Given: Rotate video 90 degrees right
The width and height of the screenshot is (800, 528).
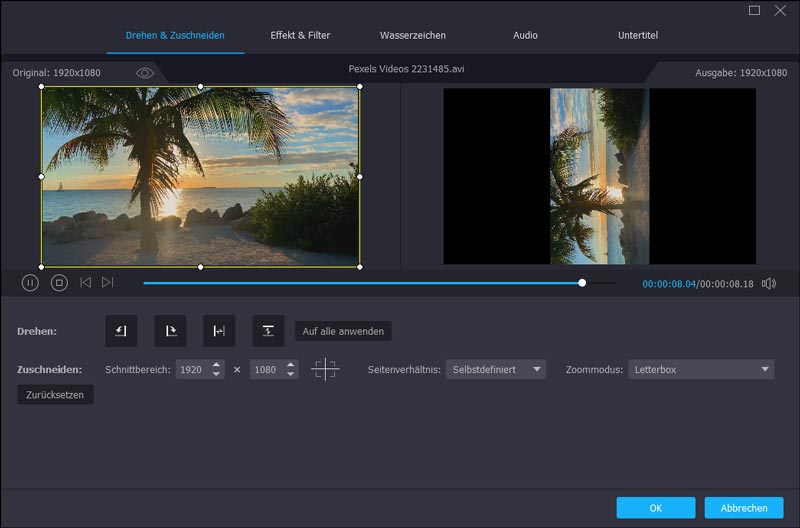Looking at the screenshot, I should point(170,331).
